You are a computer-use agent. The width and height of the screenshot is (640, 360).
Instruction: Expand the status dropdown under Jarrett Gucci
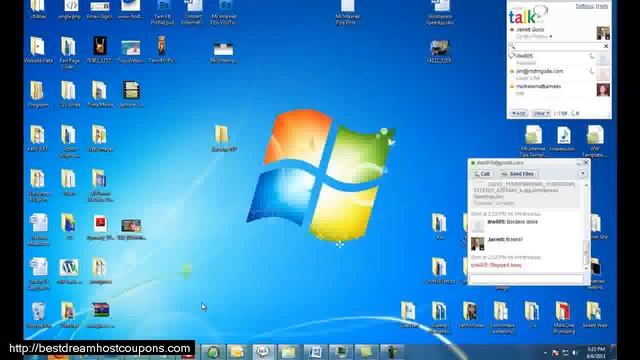pos(551,37)
